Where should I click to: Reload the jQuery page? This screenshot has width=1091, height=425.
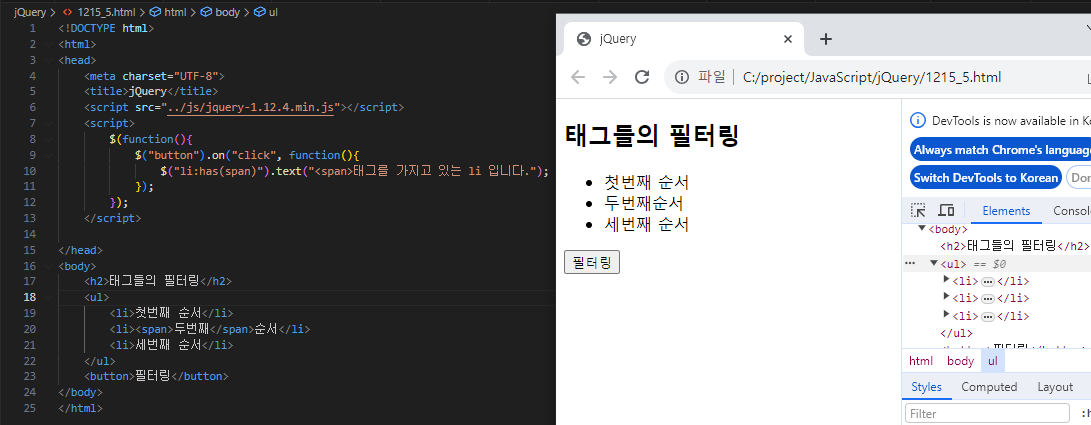click(642, 77)
